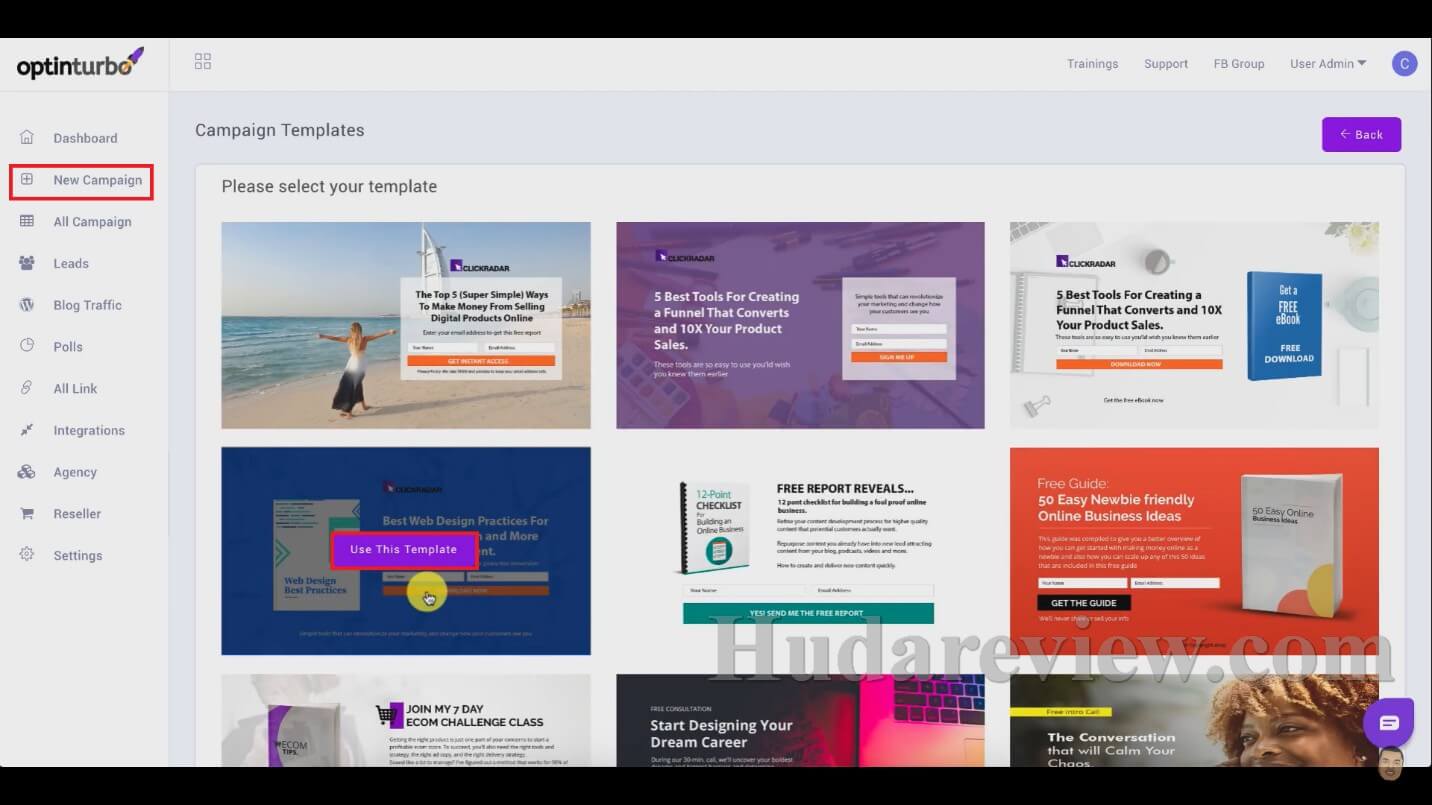Screen dimensions: 1432x805
Task: Open Settings from sidebar
Action: coord(78,556)
